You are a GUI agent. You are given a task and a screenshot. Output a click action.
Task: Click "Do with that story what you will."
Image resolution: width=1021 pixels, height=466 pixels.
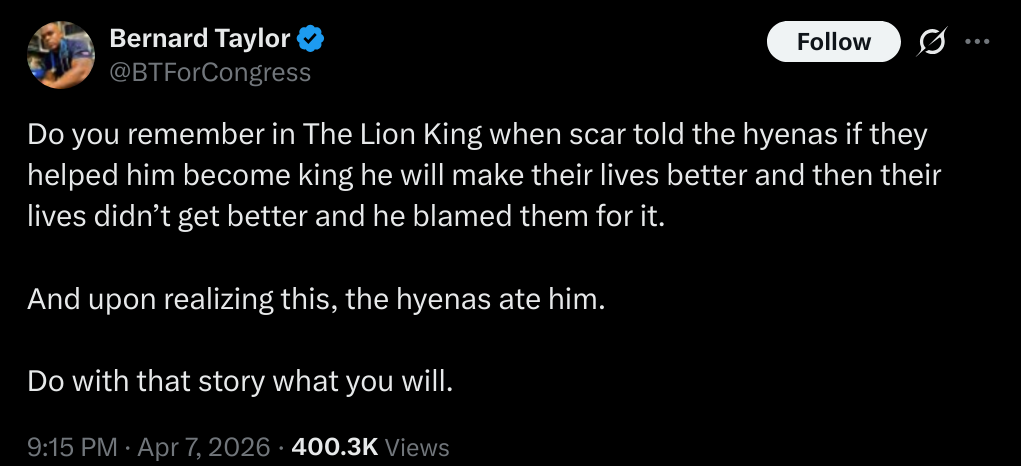[x=240, y=381]
